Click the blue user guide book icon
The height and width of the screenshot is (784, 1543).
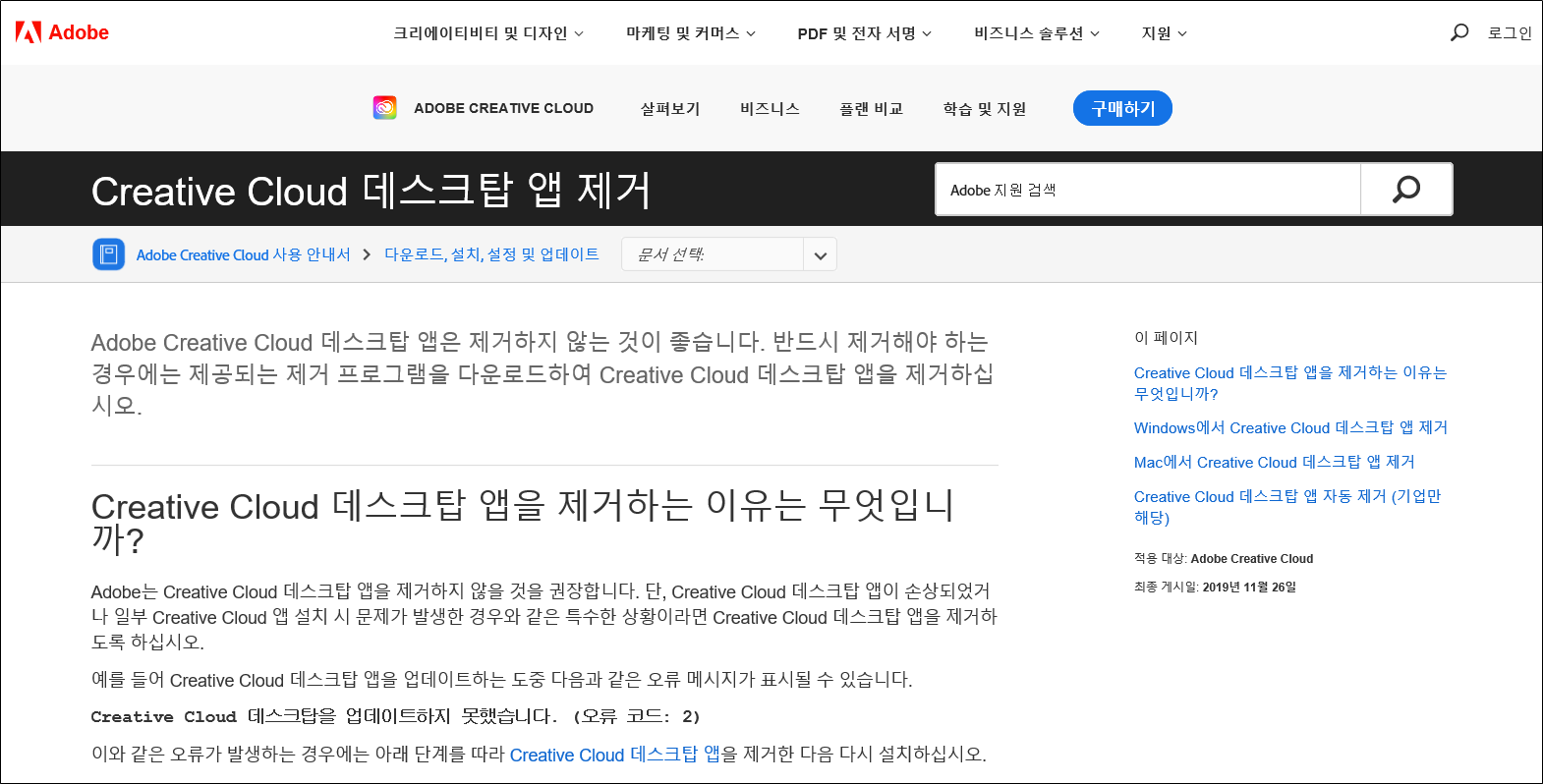(108, 254)
